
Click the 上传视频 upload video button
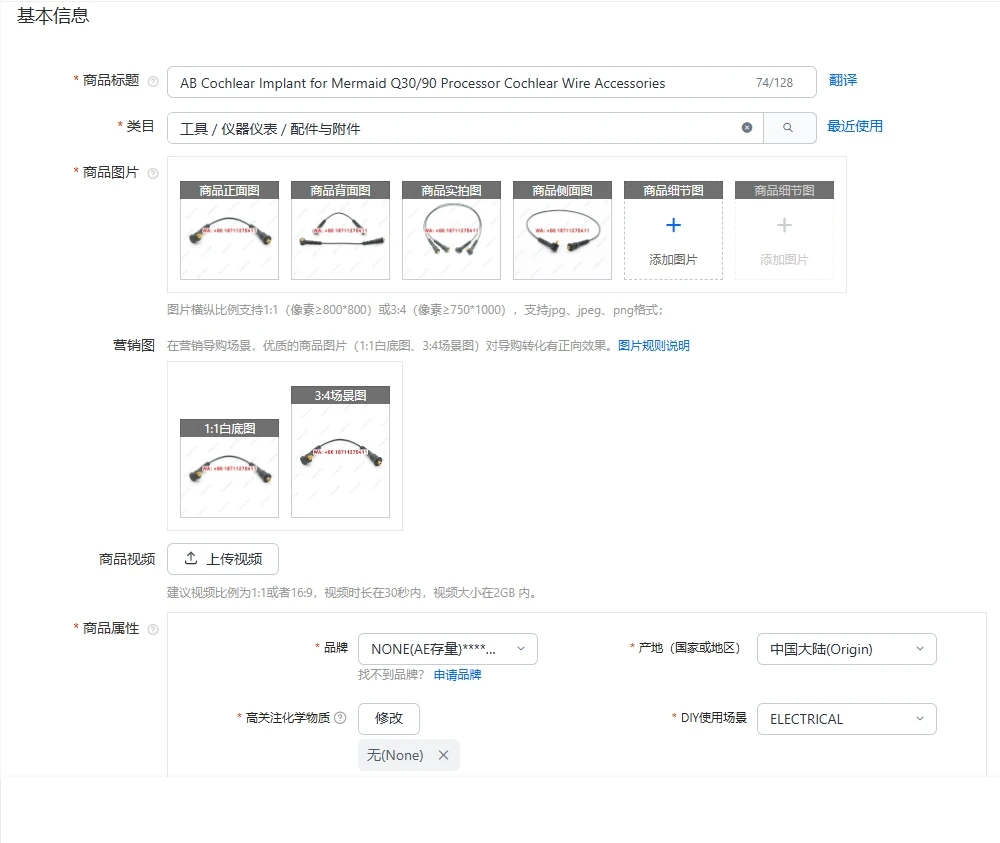click(x=222, y=558)
